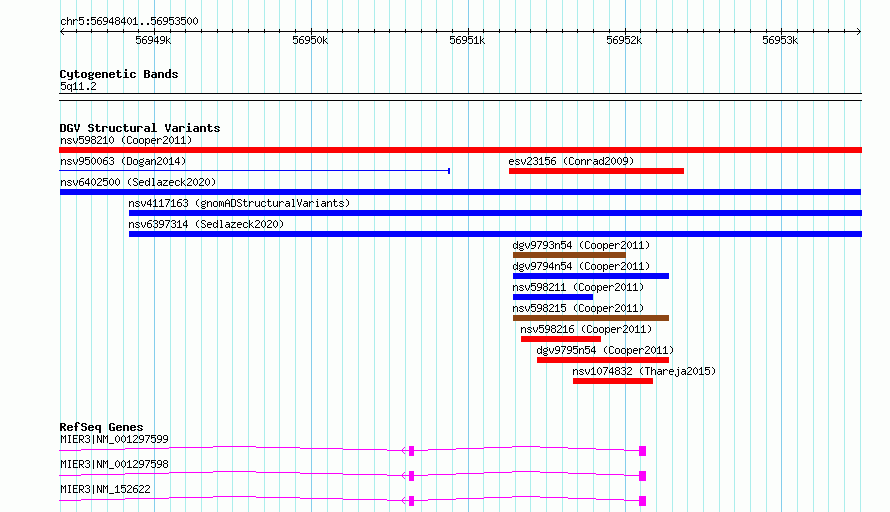Select the nsv598210 (Cooper2011) label
Viewport: 890px width, 512px height.
coord(126,140)
